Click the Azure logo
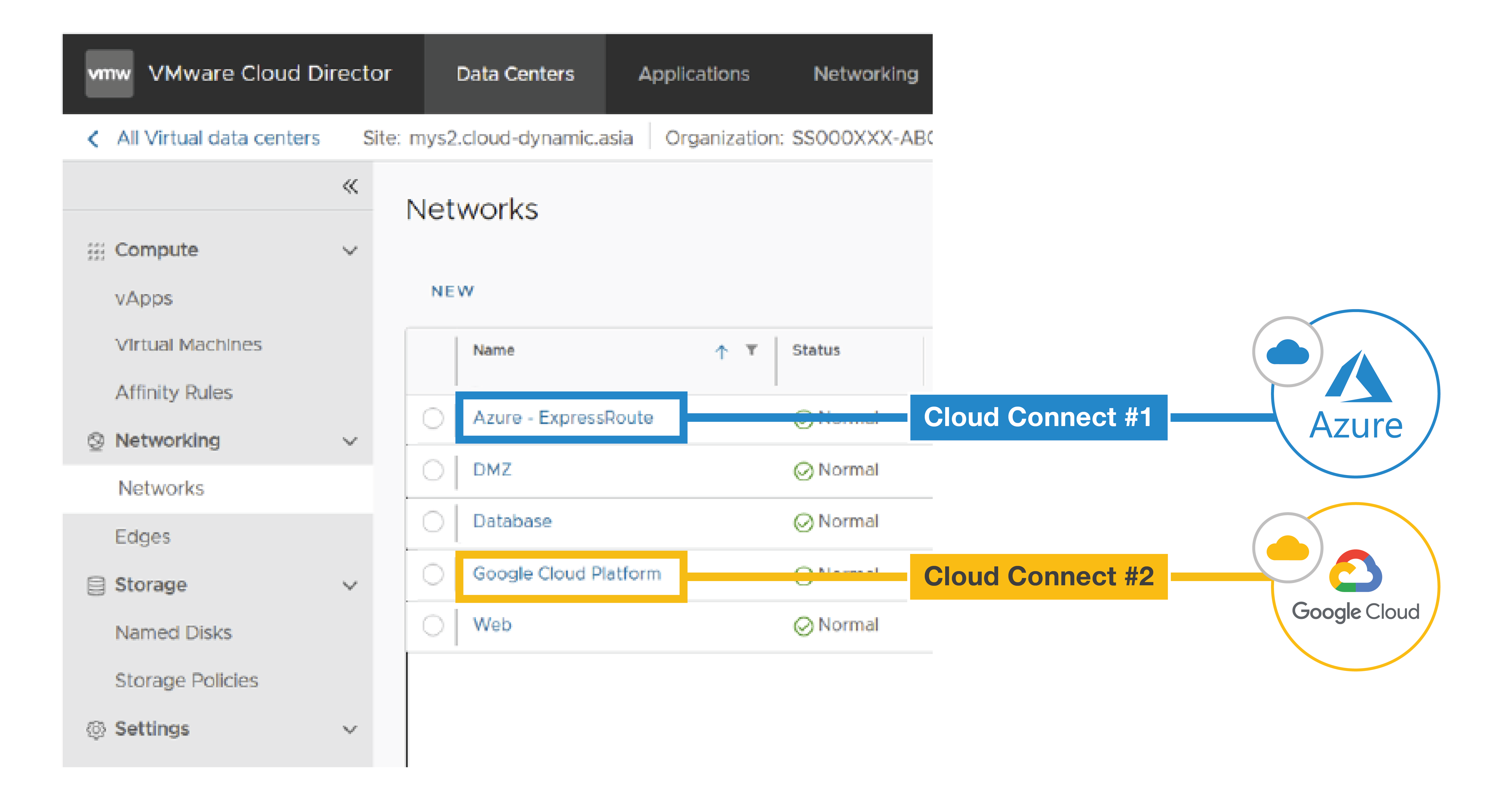Viewport: 1505px width, 812px height. coord(1357,395)
